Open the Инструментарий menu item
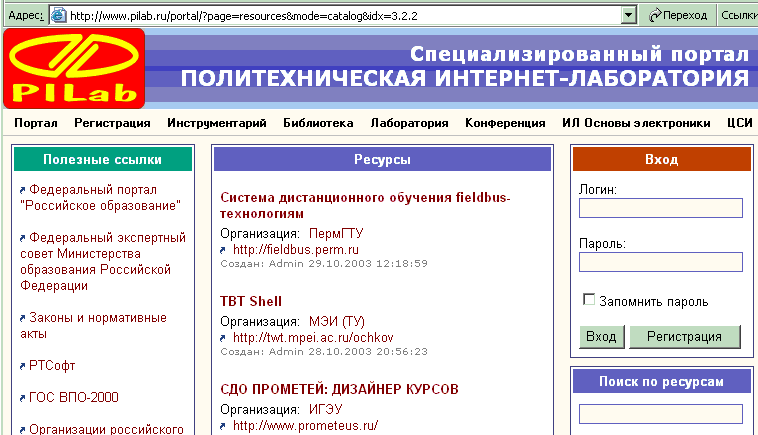 pyautogui.click(x=217, y=123)
